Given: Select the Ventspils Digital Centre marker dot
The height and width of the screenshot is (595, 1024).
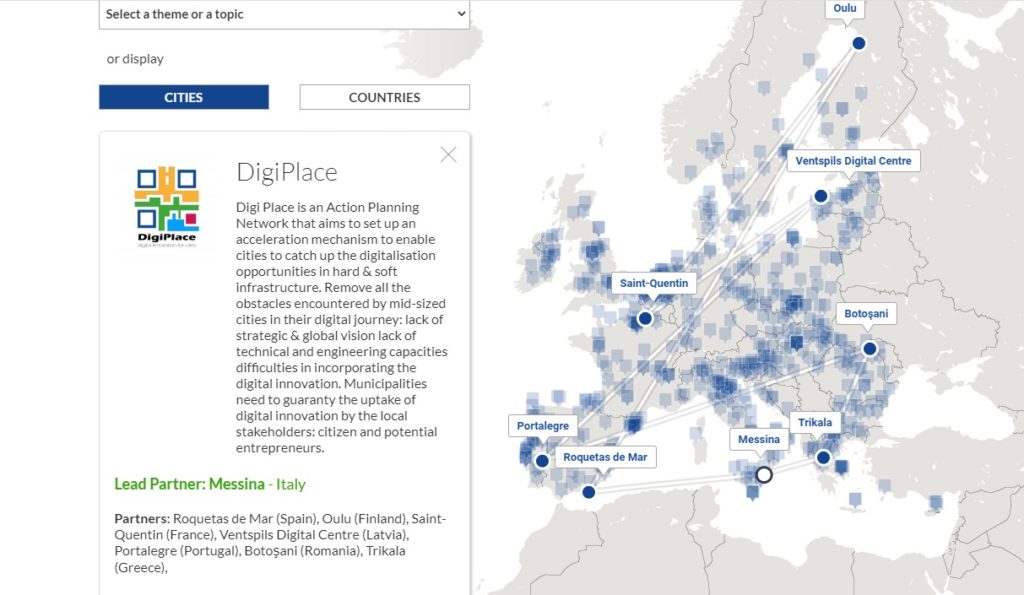Looking at the screenshot, I should [x=821, y=196].
